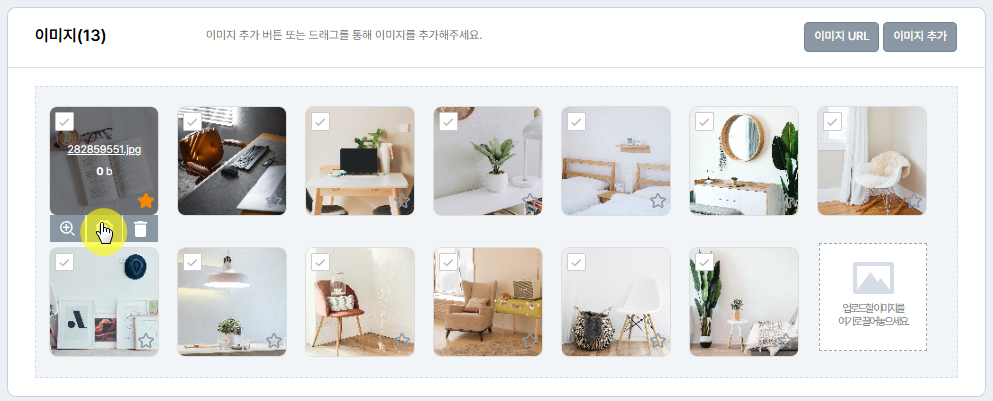Screen dimensions: 993x401
Task: Select the twin beds bedroom thumbnail
Action: click(616, 161)
